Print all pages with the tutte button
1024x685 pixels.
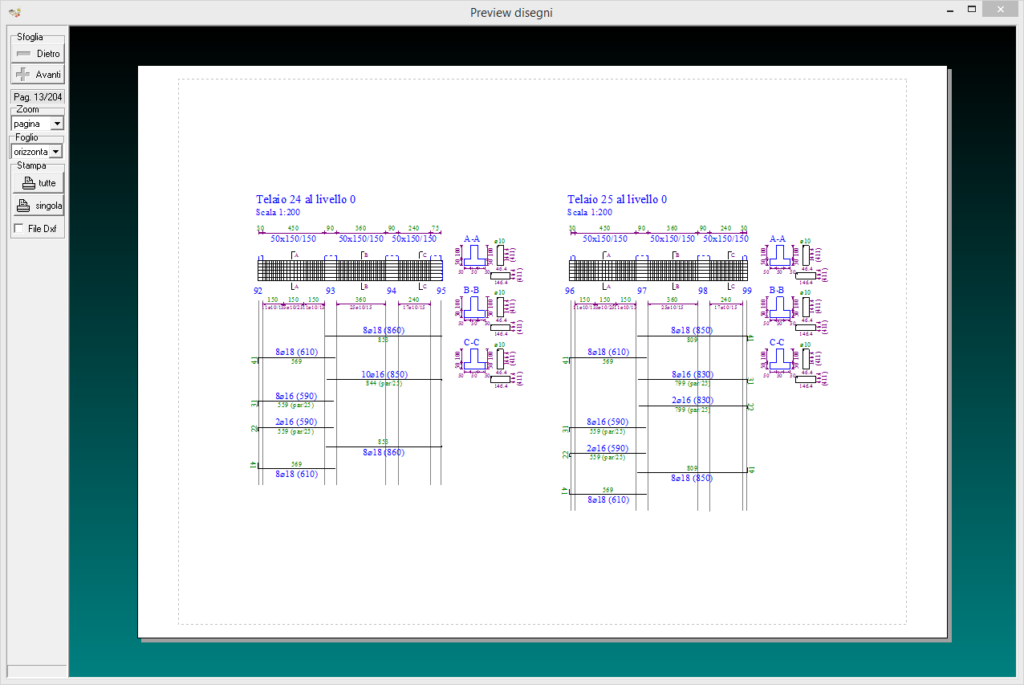[x=38, y=183]
